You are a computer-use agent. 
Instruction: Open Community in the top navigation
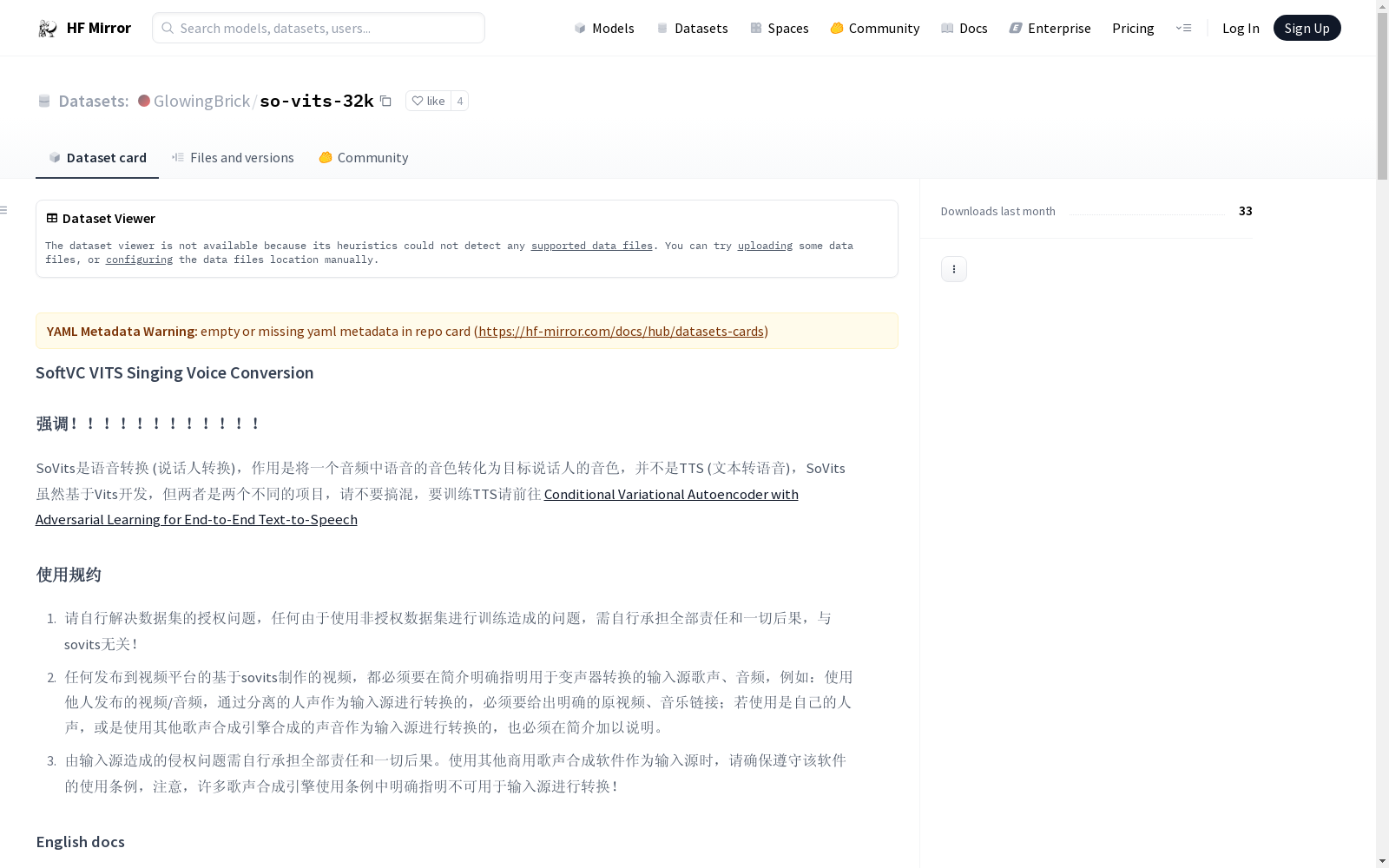pos(874,28)
